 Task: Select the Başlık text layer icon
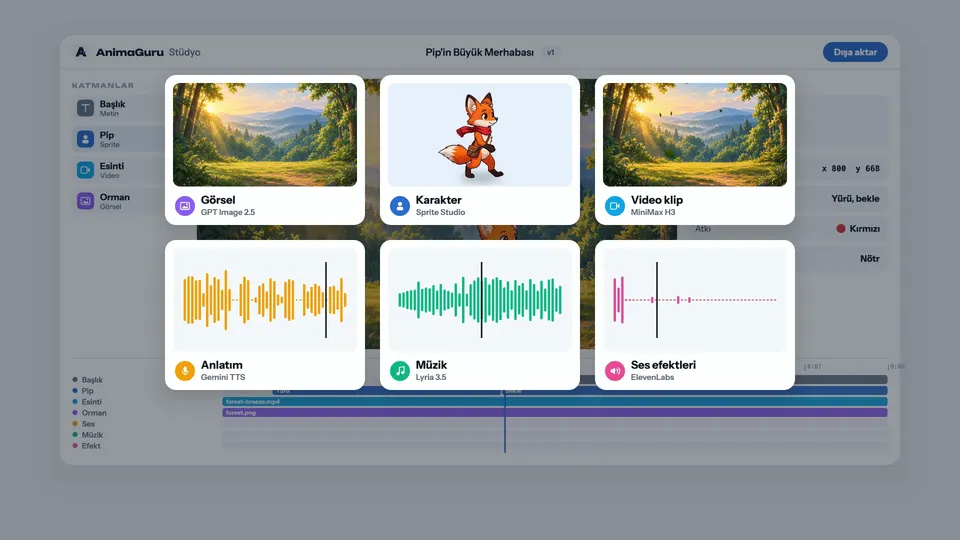pos(85,108)
